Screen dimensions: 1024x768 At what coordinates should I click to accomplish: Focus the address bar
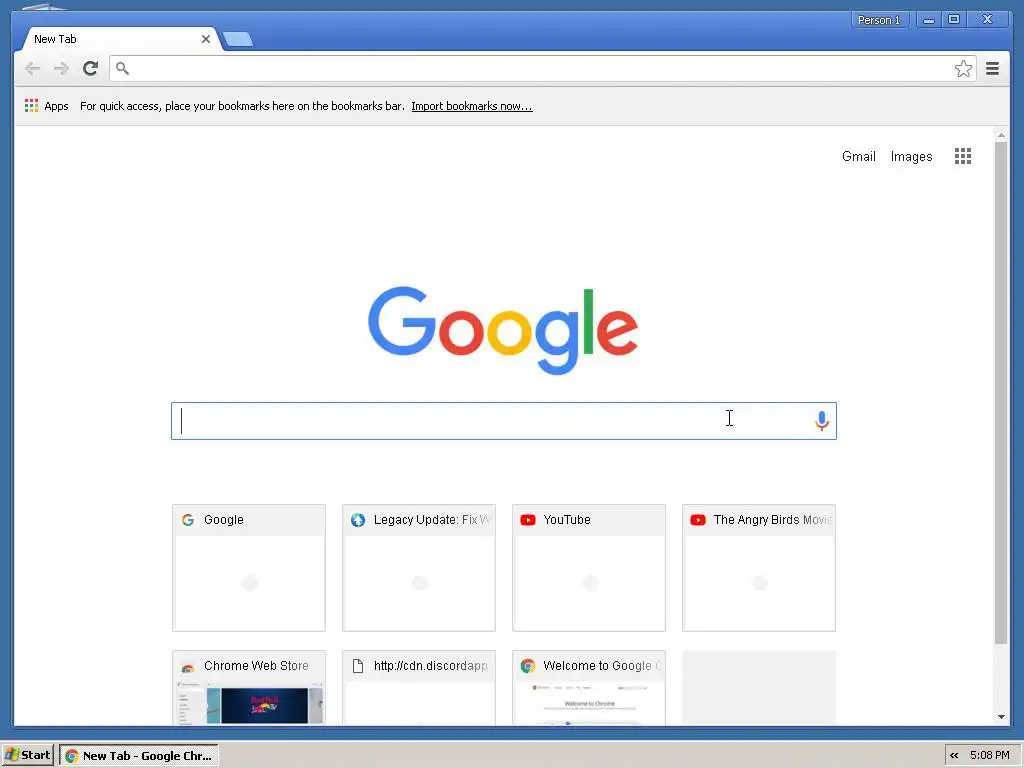[542, 69]
